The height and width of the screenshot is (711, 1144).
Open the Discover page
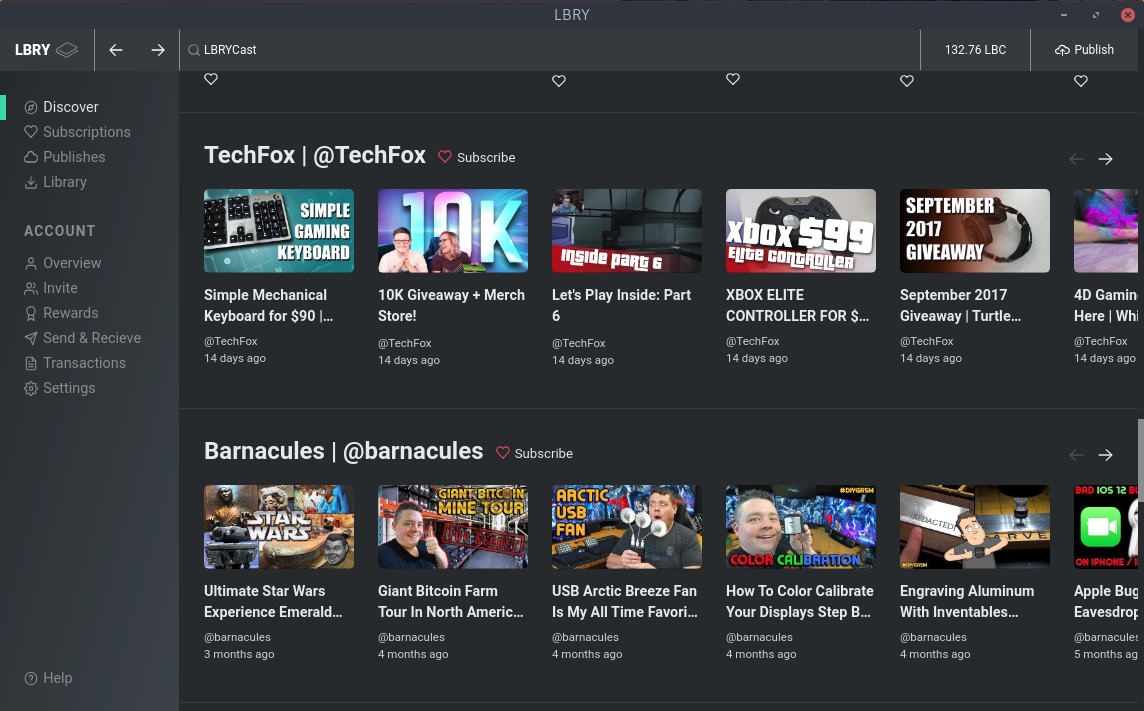(70, 107)
